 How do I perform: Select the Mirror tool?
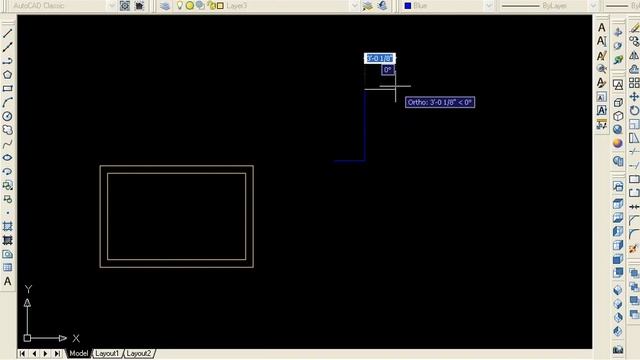(634, 55)
